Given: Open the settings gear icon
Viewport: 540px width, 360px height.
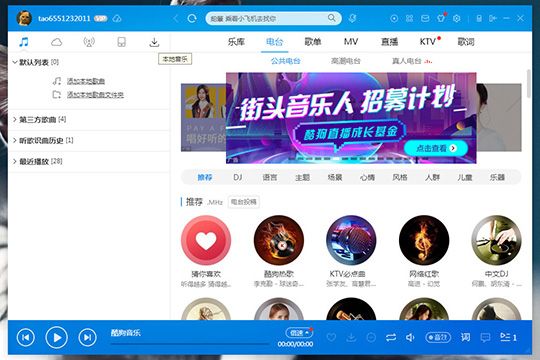Looking at the screenshot, I should [x=457, y=18].
